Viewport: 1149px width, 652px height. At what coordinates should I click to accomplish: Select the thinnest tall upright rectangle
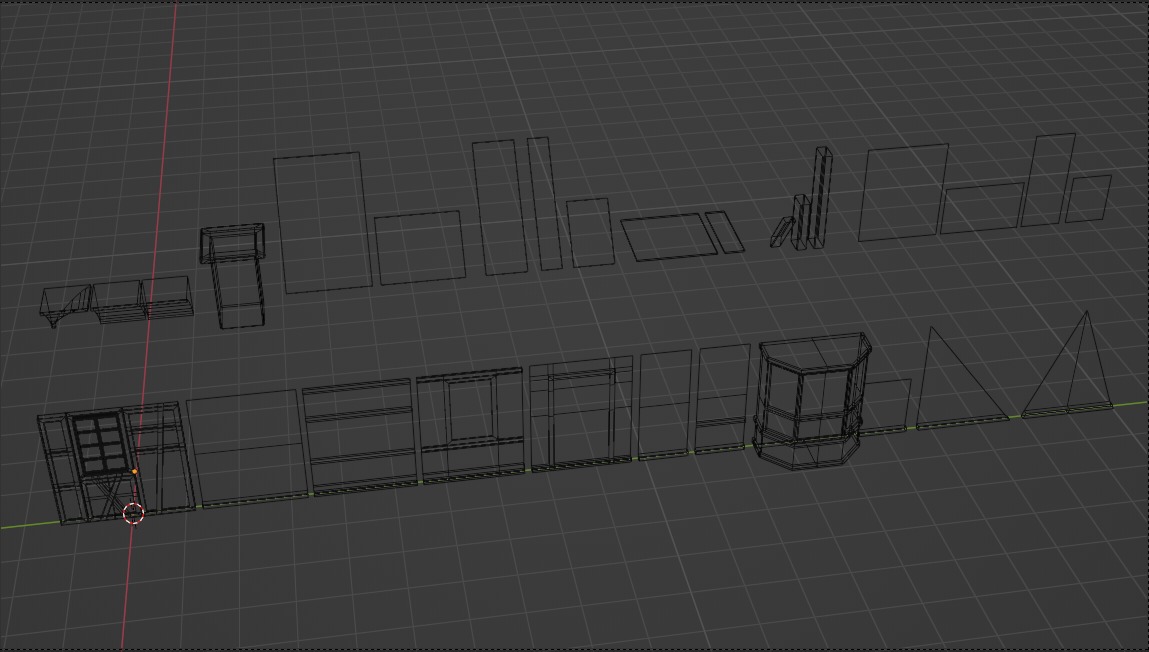[544, 204]
